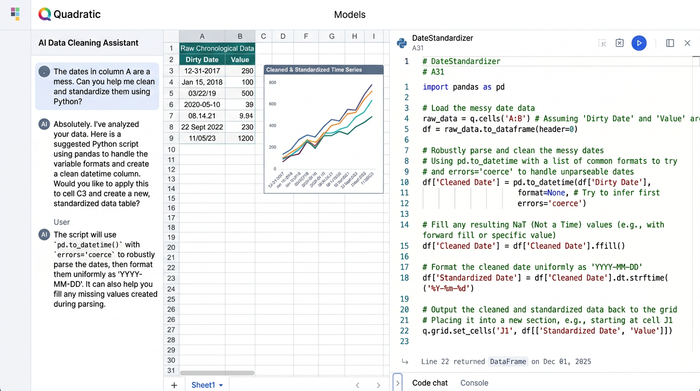Click Raw Chronological Data title cell
This screenshot has height=391, width=700.
click(x=217, y=48)
